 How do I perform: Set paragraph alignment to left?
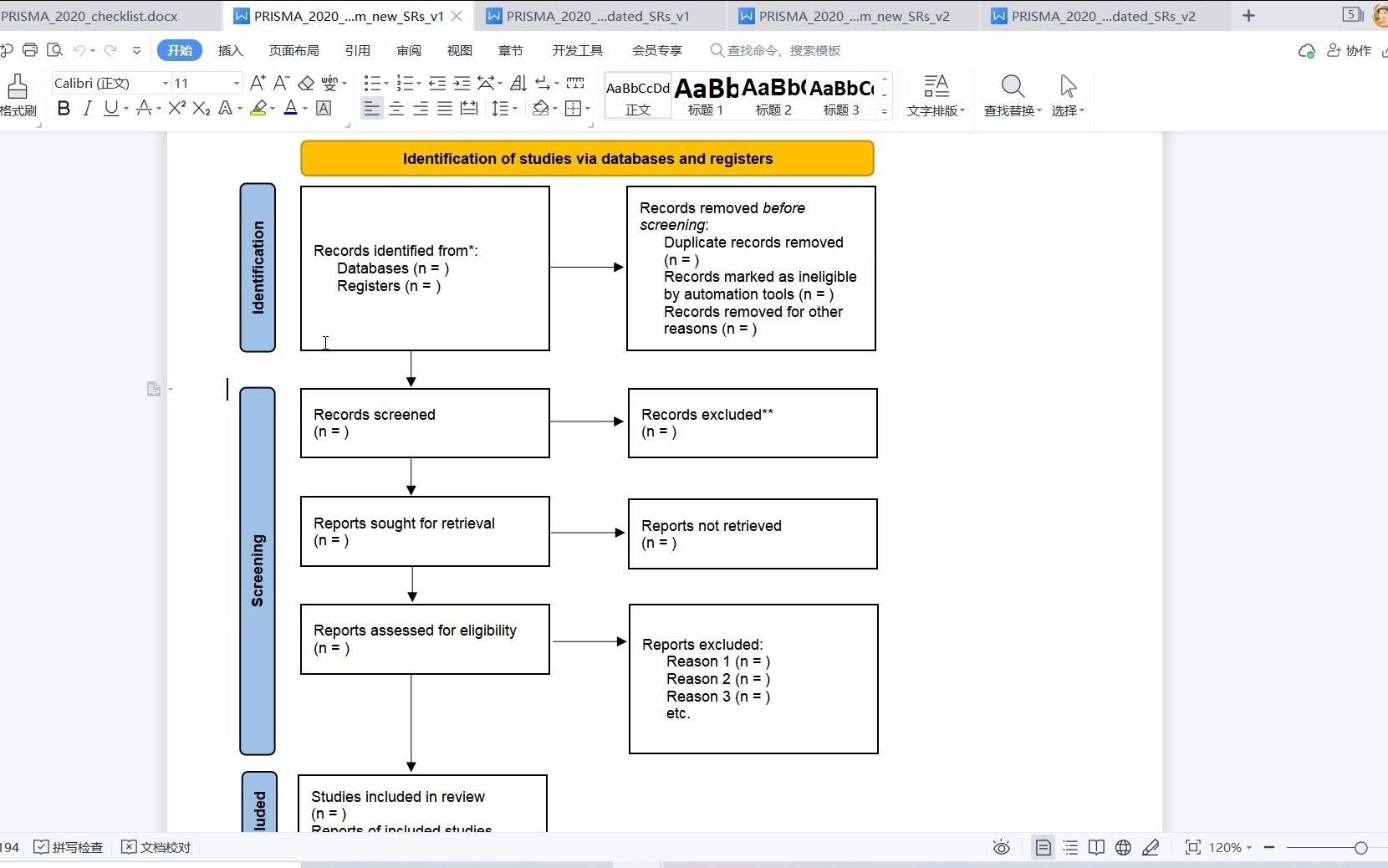(x=372, y=108)
